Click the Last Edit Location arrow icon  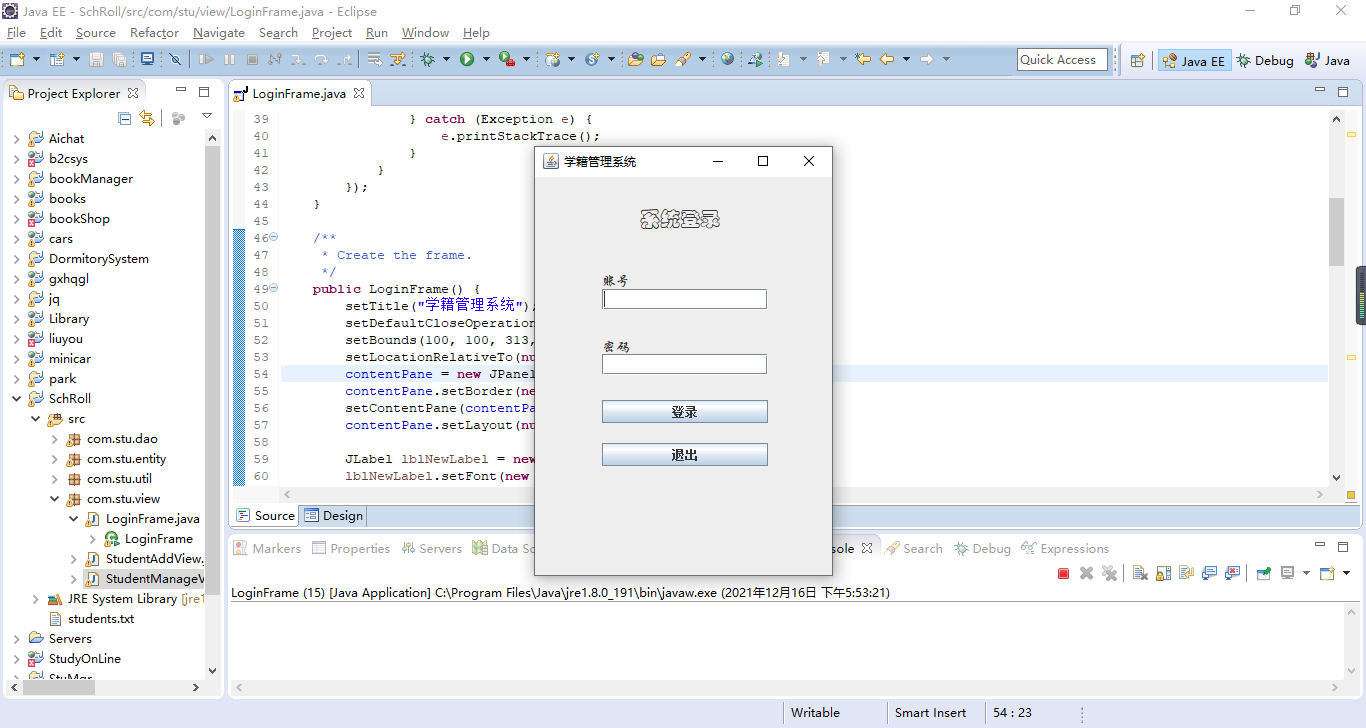[x=863, y=60]
